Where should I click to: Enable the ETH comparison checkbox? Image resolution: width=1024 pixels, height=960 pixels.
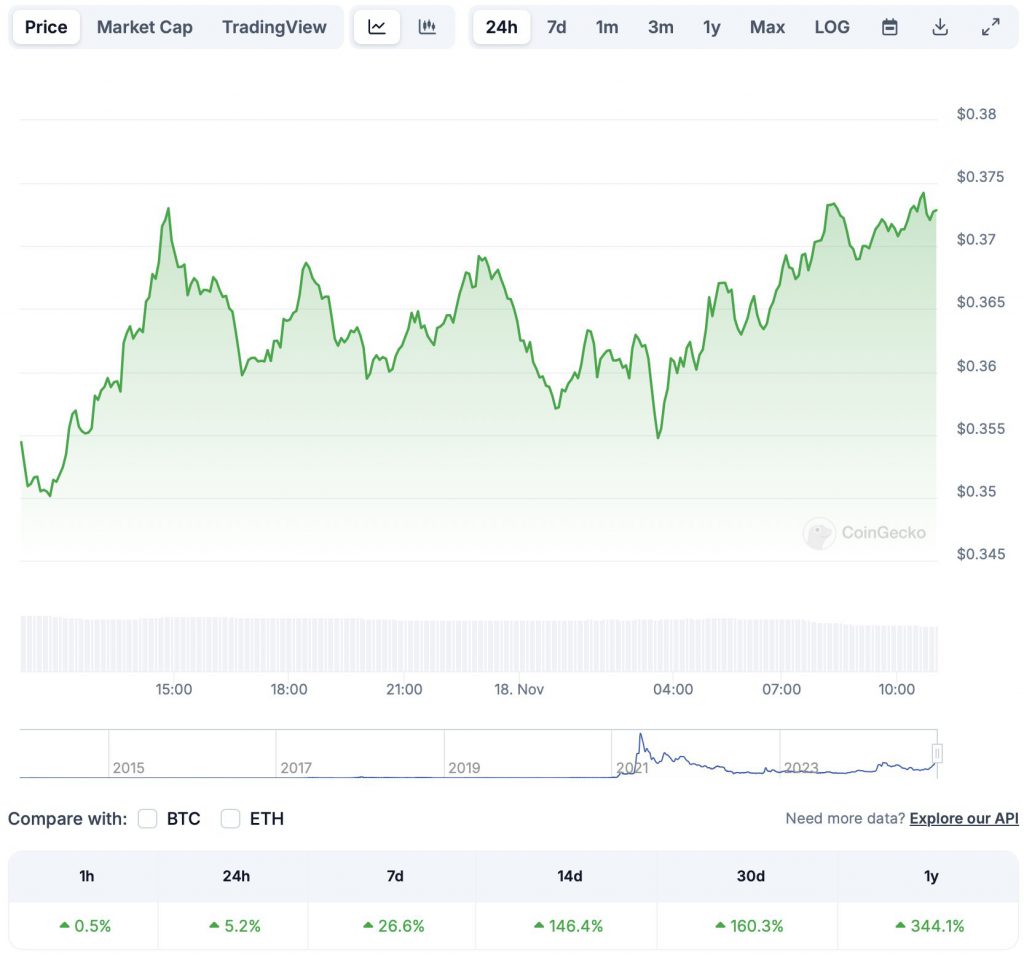(x=230, y=818)
